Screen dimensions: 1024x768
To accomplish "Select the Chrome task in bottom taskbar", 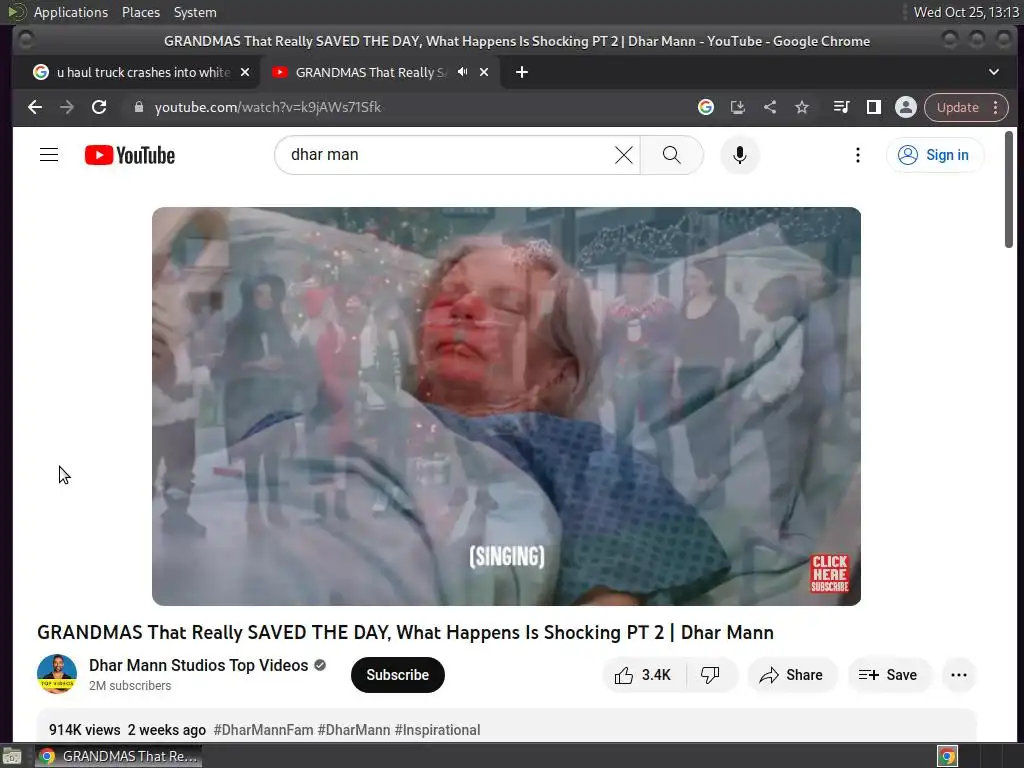I will [x=118, y=756].
